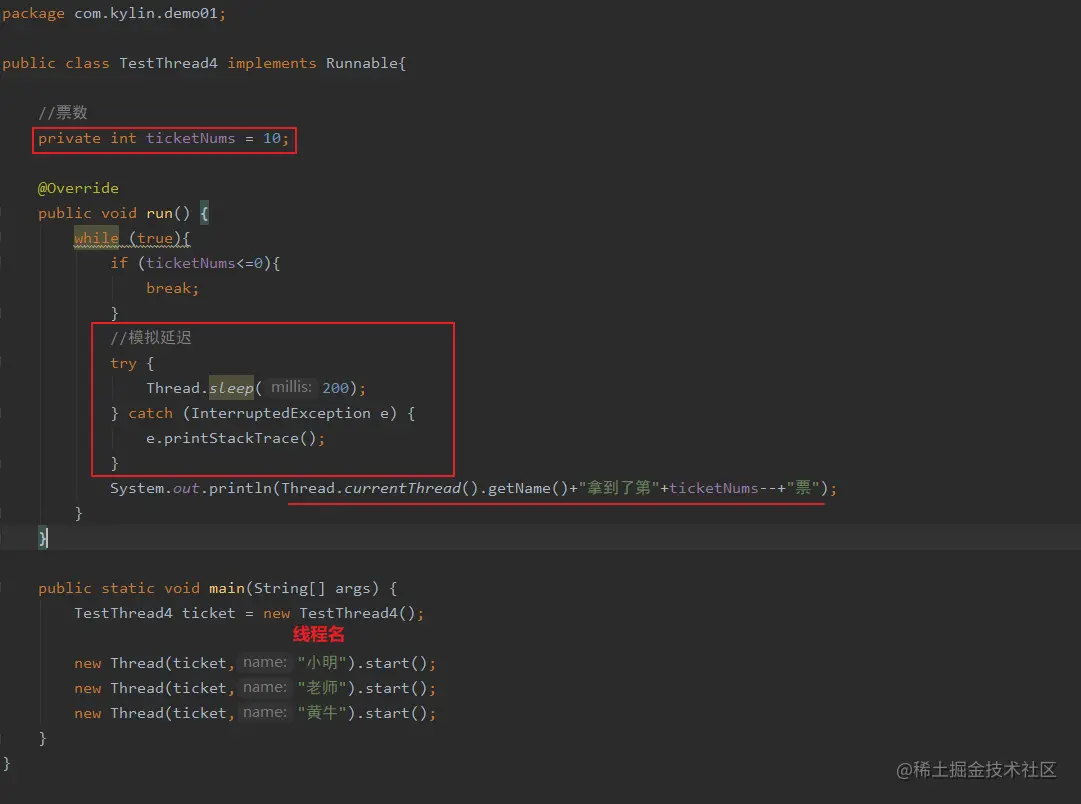Click the class name TestThread4 in class declaration
The image size is (1081, 804).
[x=168, y=63]
